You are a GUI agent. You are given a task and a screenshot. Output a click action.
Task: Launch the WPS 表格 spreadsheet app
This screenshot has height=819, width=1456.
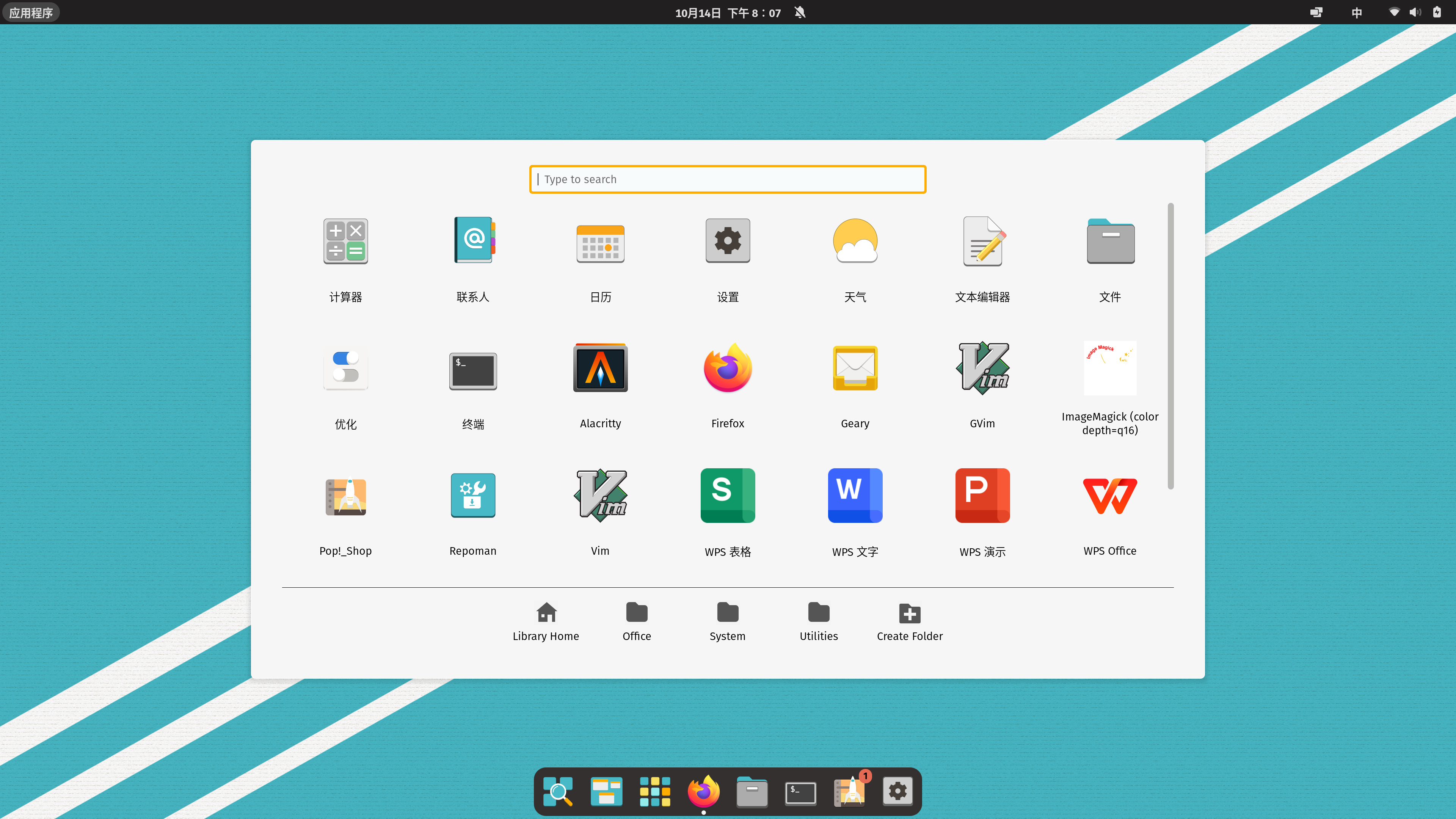click(727, 496)
